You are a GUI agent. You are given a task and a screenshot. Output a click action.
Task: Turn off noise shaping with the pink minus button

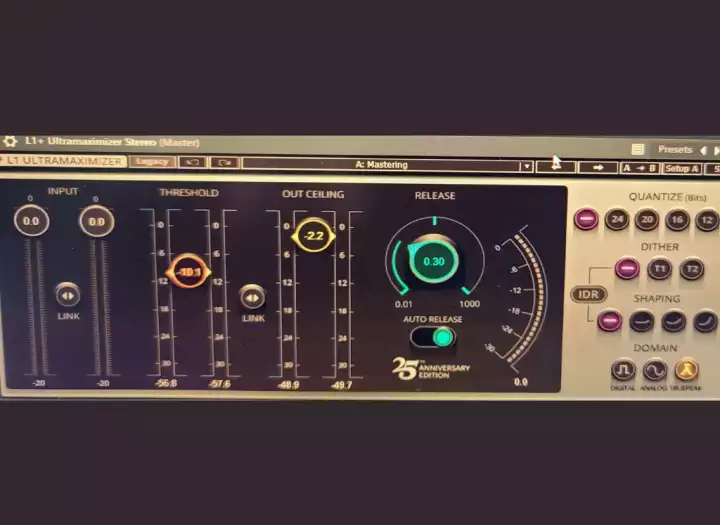tap(610, 320)
